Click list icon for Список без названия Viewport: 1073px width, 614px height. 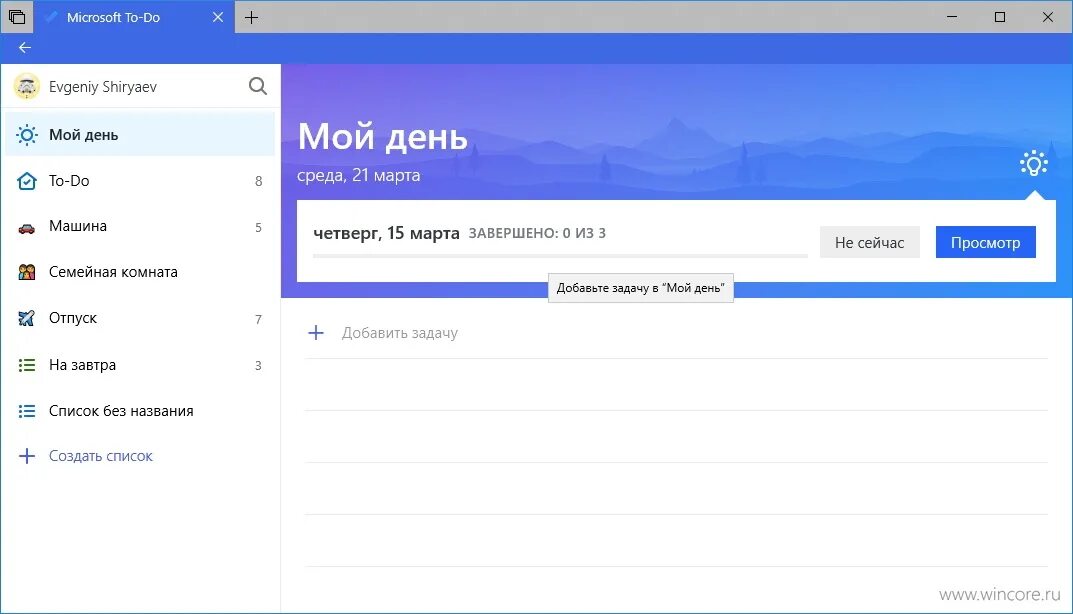pos(27,411)
